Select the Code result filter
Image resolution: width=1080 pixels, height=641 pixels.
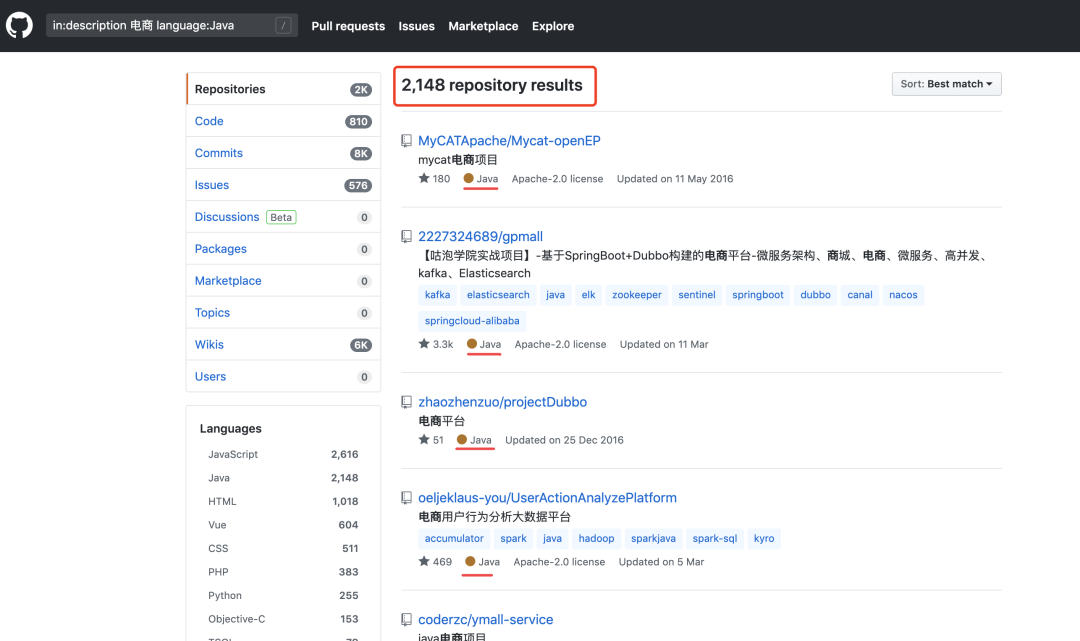(x=283, y=121)
